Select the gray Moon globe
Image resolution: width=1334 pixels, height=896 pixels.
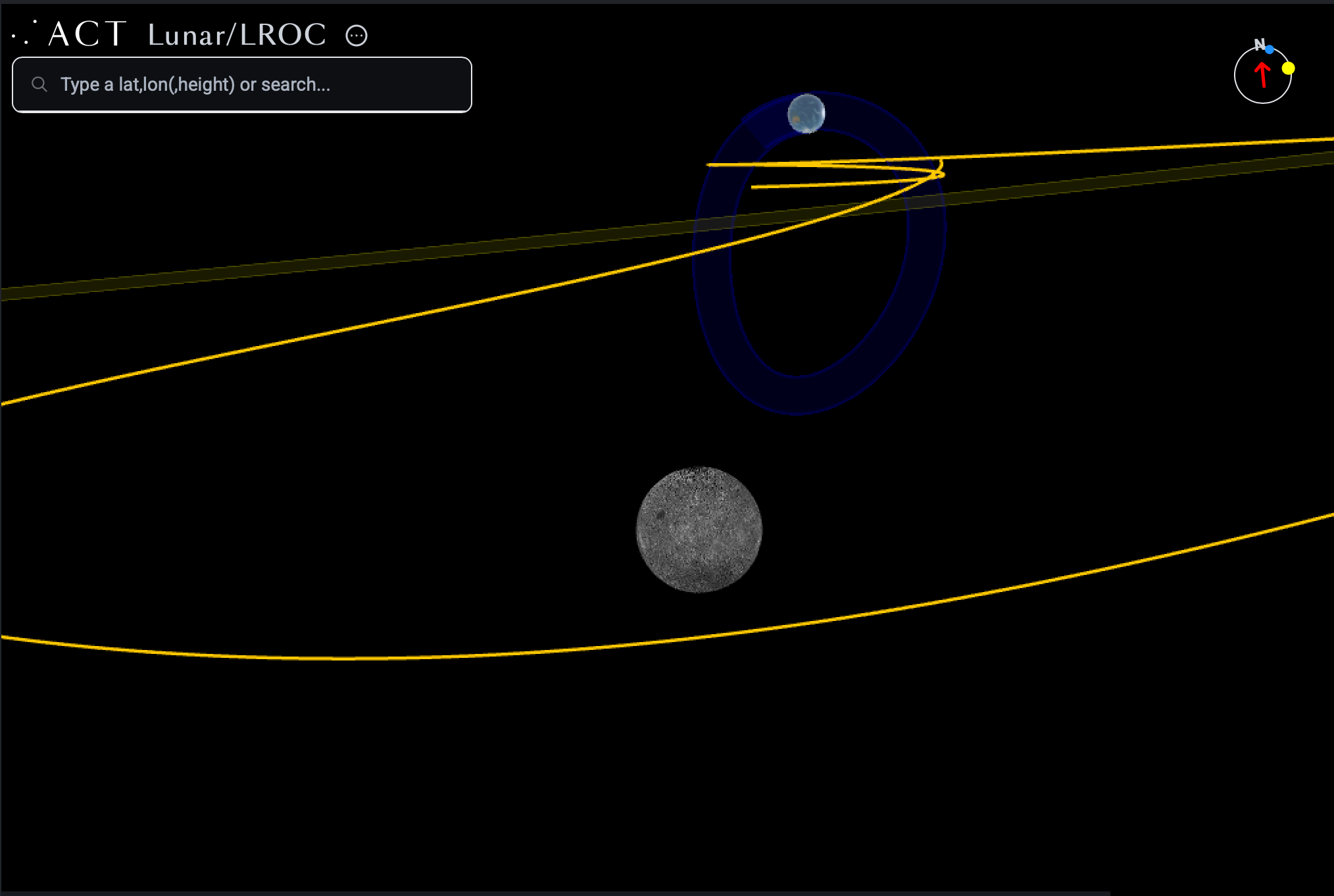tap(699, 530)
